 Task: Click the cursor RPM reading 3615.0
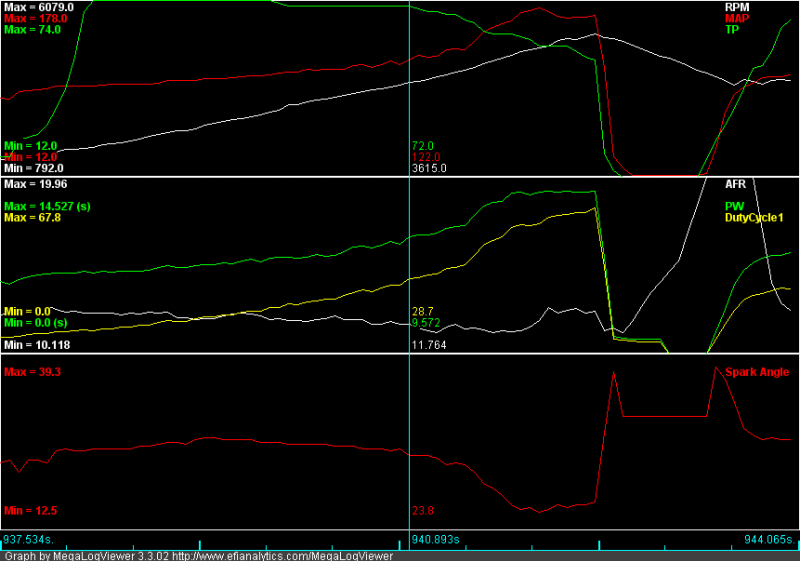(x=429, y=168)
